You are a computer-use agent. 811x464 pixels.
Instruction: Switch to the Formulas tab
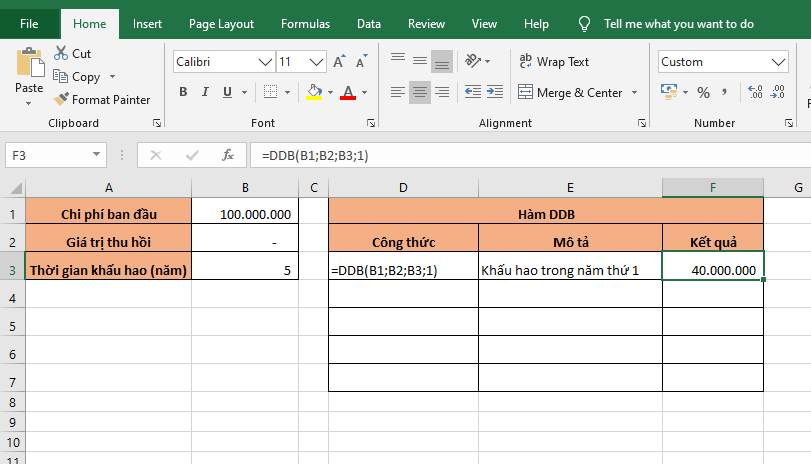coord(305,24)
